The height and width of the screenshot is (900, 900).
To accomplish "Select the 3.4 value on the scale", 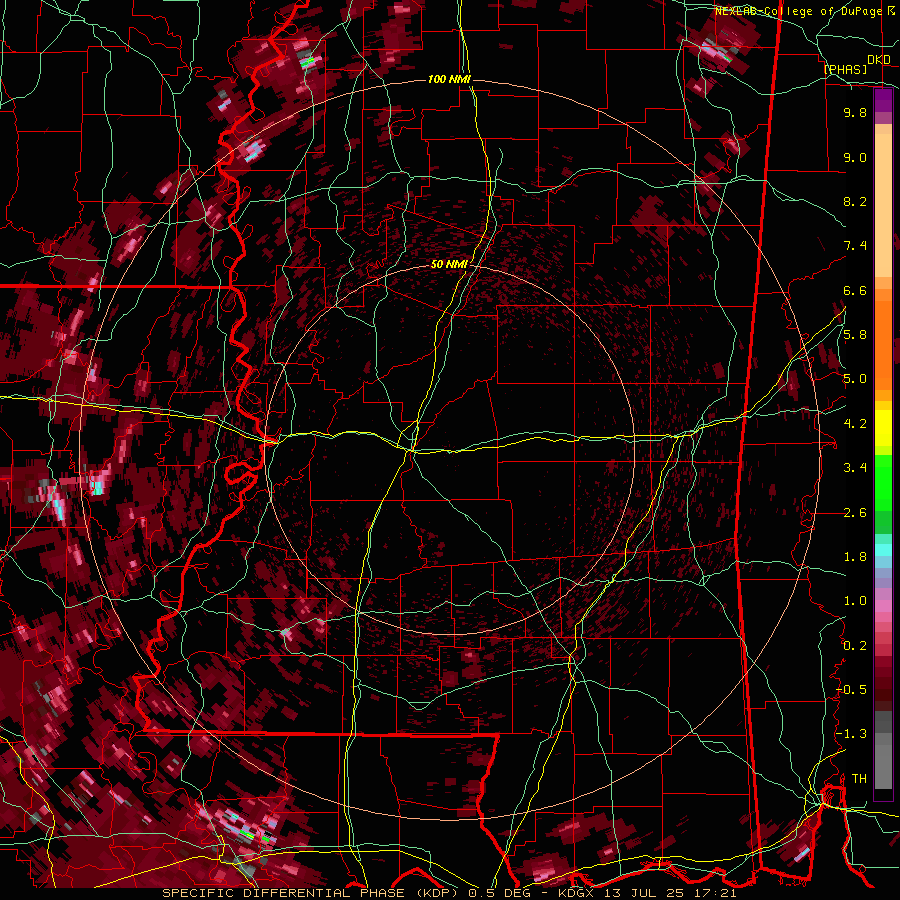I will (855, 468).
